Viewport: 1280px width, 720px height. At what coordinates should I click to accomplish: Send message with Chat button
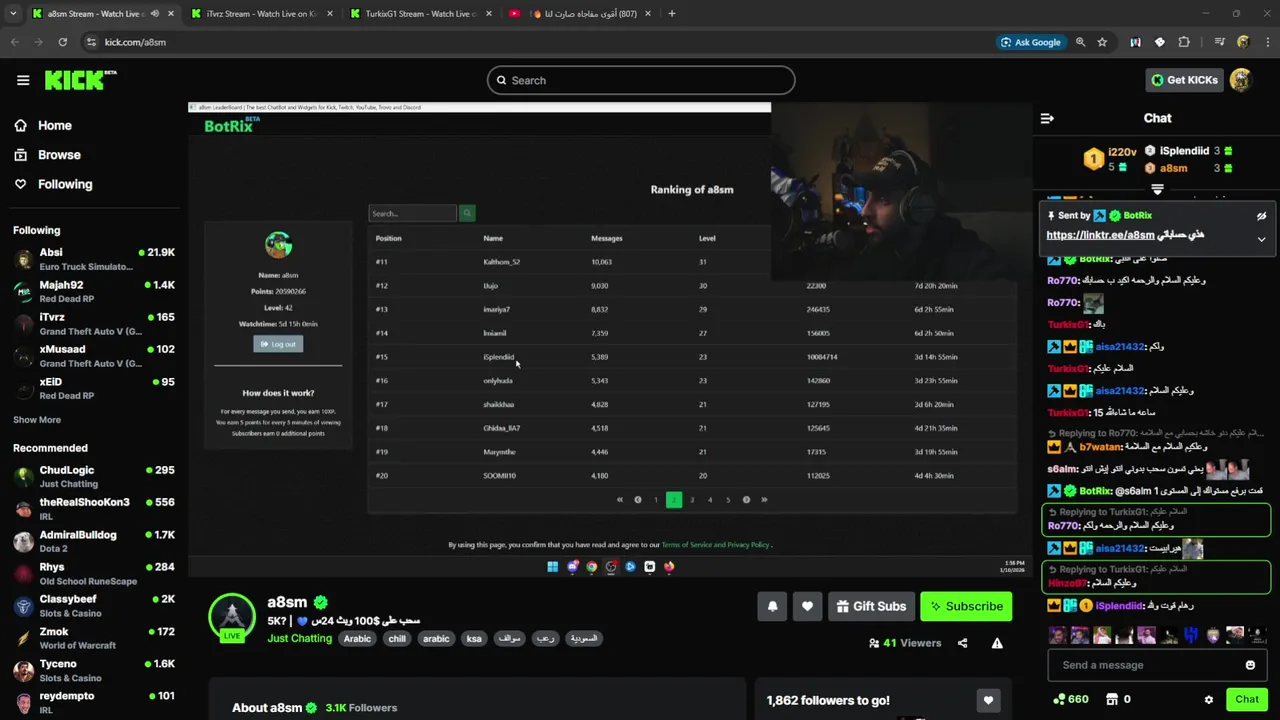pos(1246,699)
